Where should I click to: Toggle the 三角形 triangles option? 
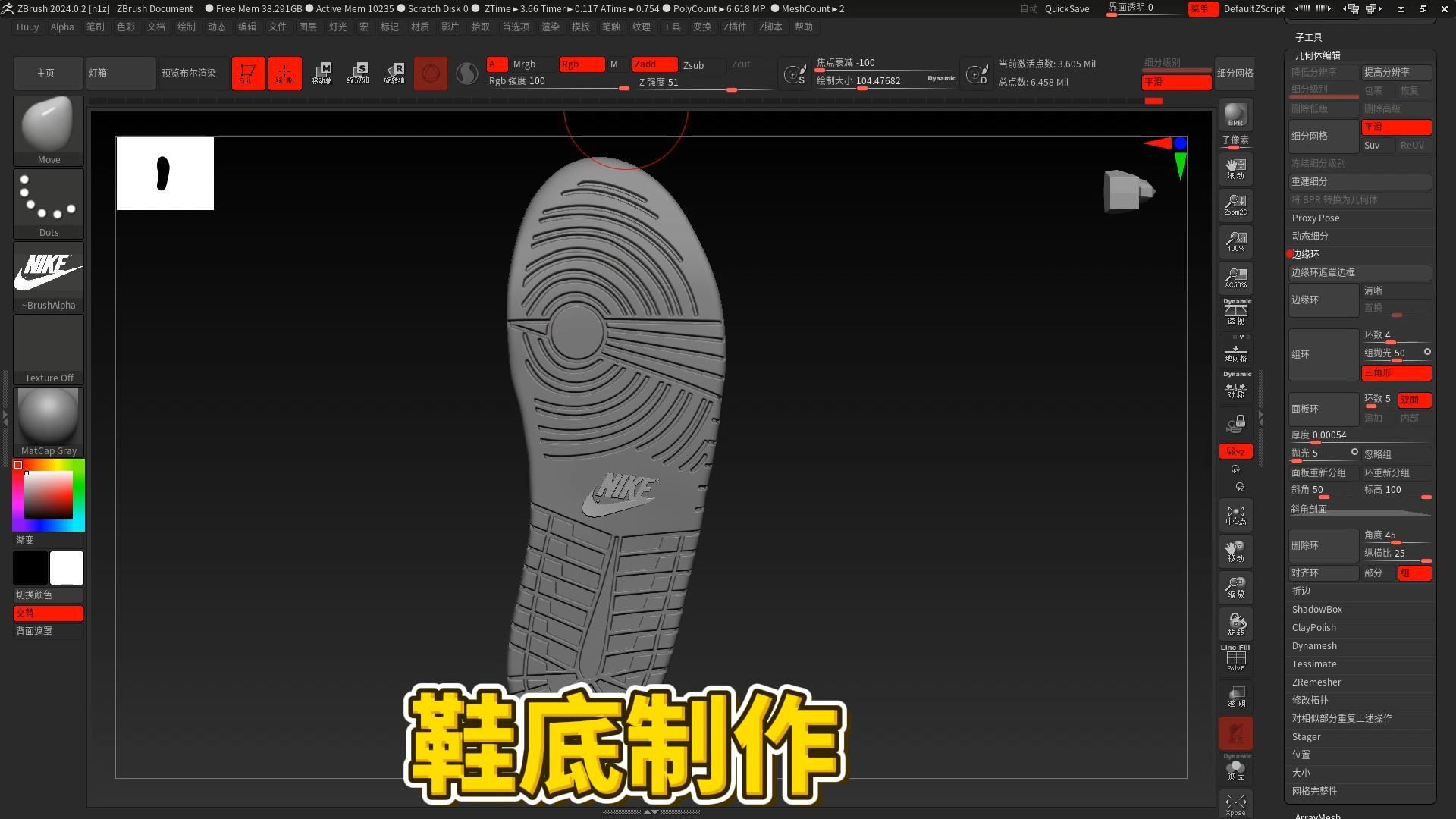(x=1396, y=373)
